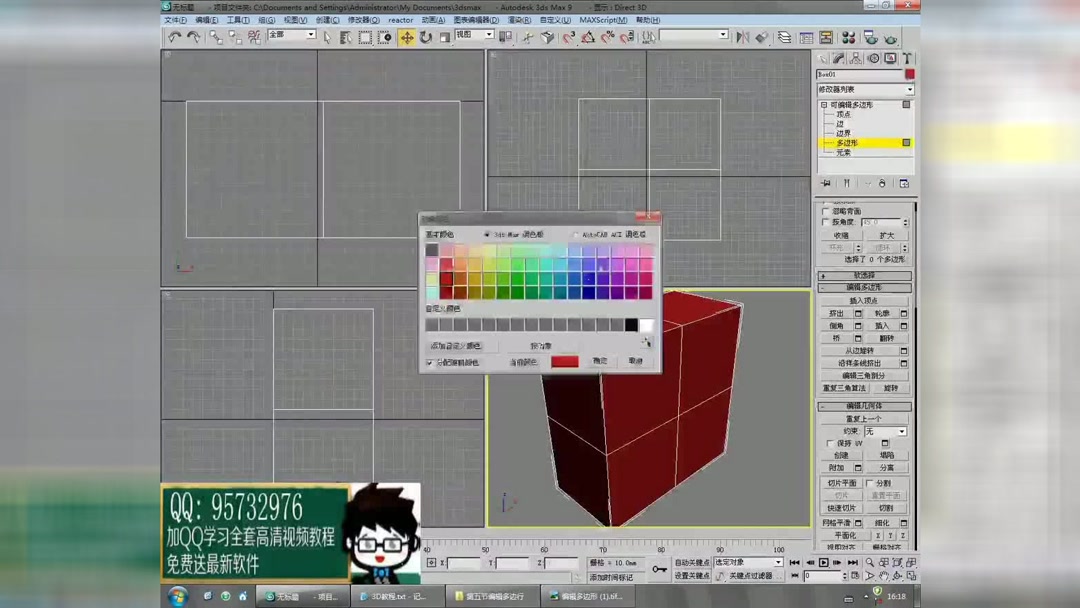Select the Select and Rotate tool

pos(425,38)
